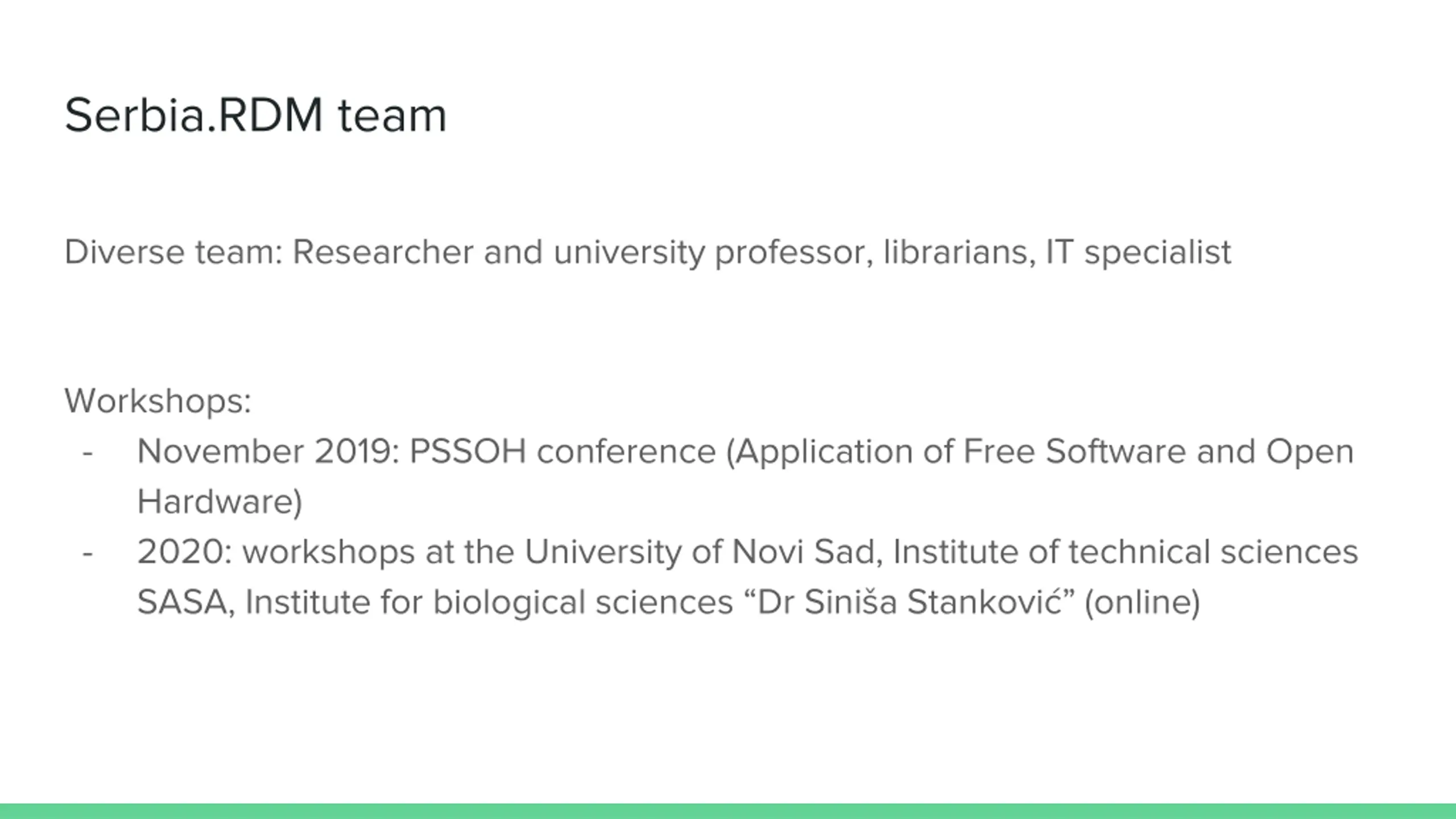The image size is (1456, 819).
Task: Select the Workshops: heading
Action: pos(158,401)
